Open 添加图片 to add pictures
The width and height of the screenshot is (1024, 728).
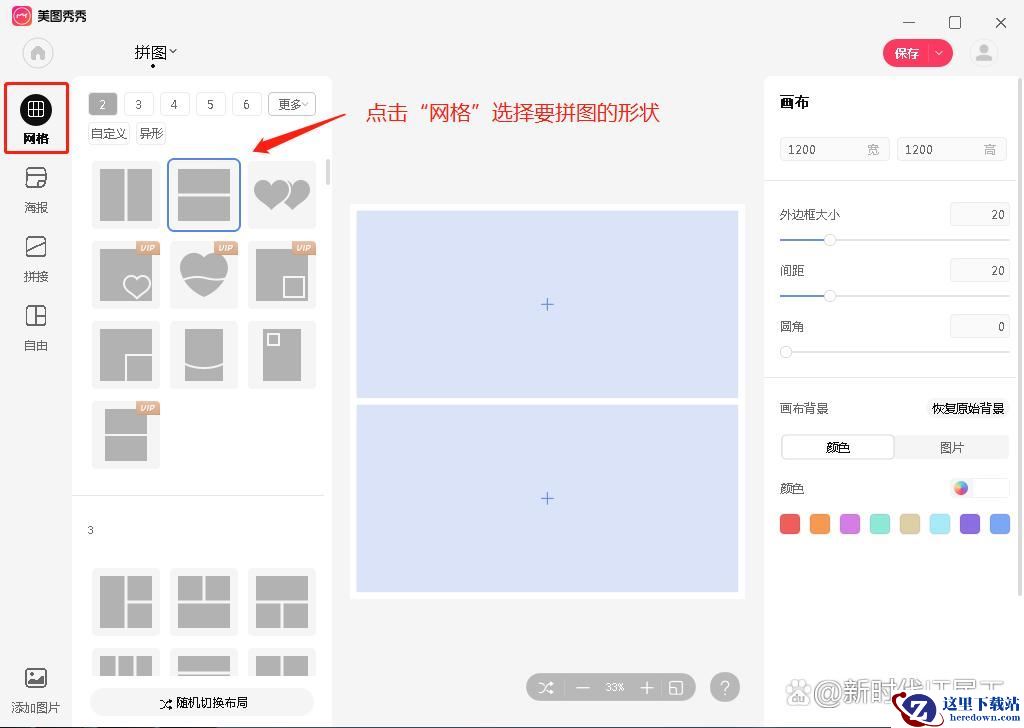pos(36,690)
